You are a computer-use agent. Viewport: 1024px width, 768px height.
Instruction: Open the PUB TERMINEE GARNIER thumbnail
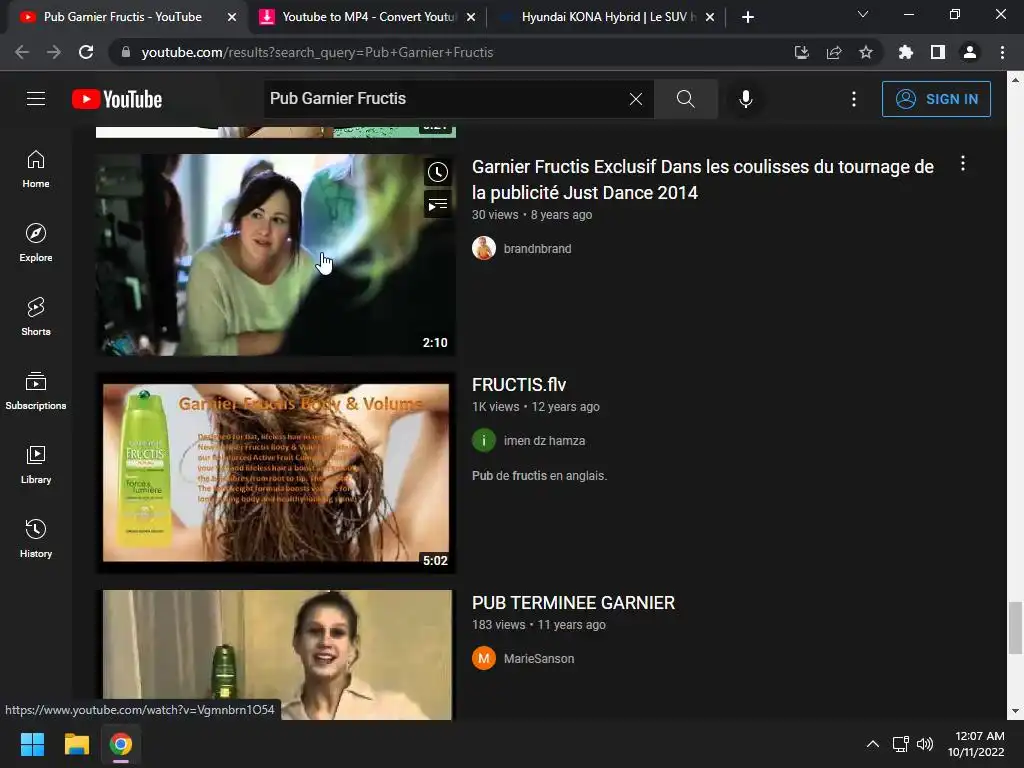pos(276,655)
